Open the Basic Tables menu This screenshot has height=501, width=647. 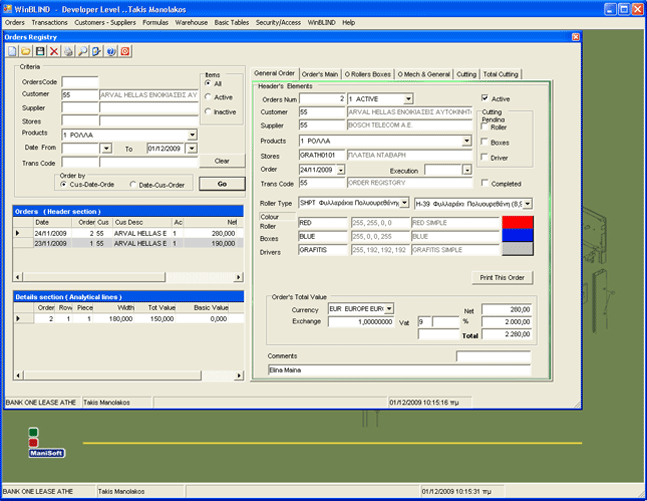231,22
